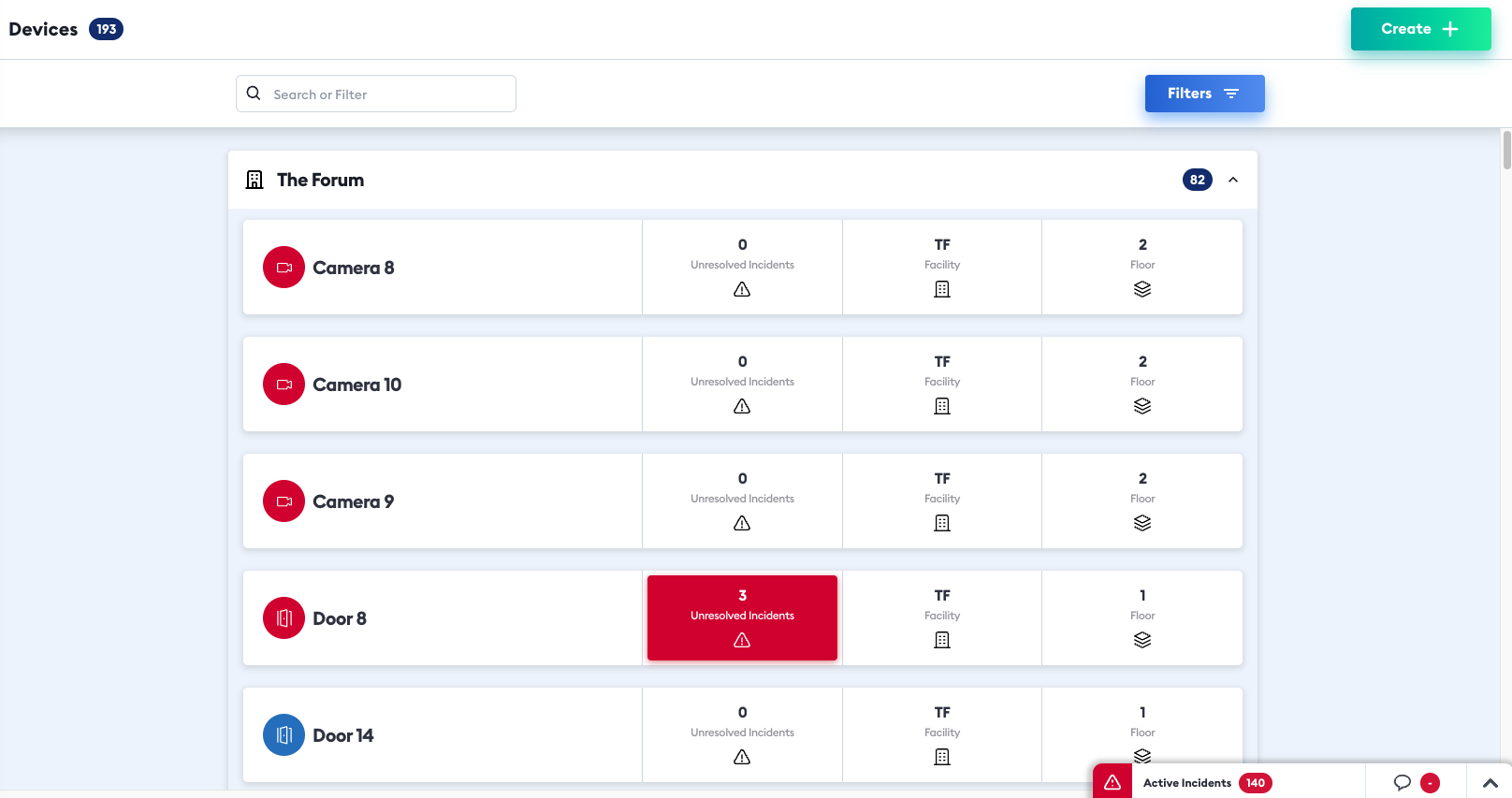Screen dimensions: 1512x798
Task: Click the Active Incidents warning triangle icon
Action: coord(1112,782)
